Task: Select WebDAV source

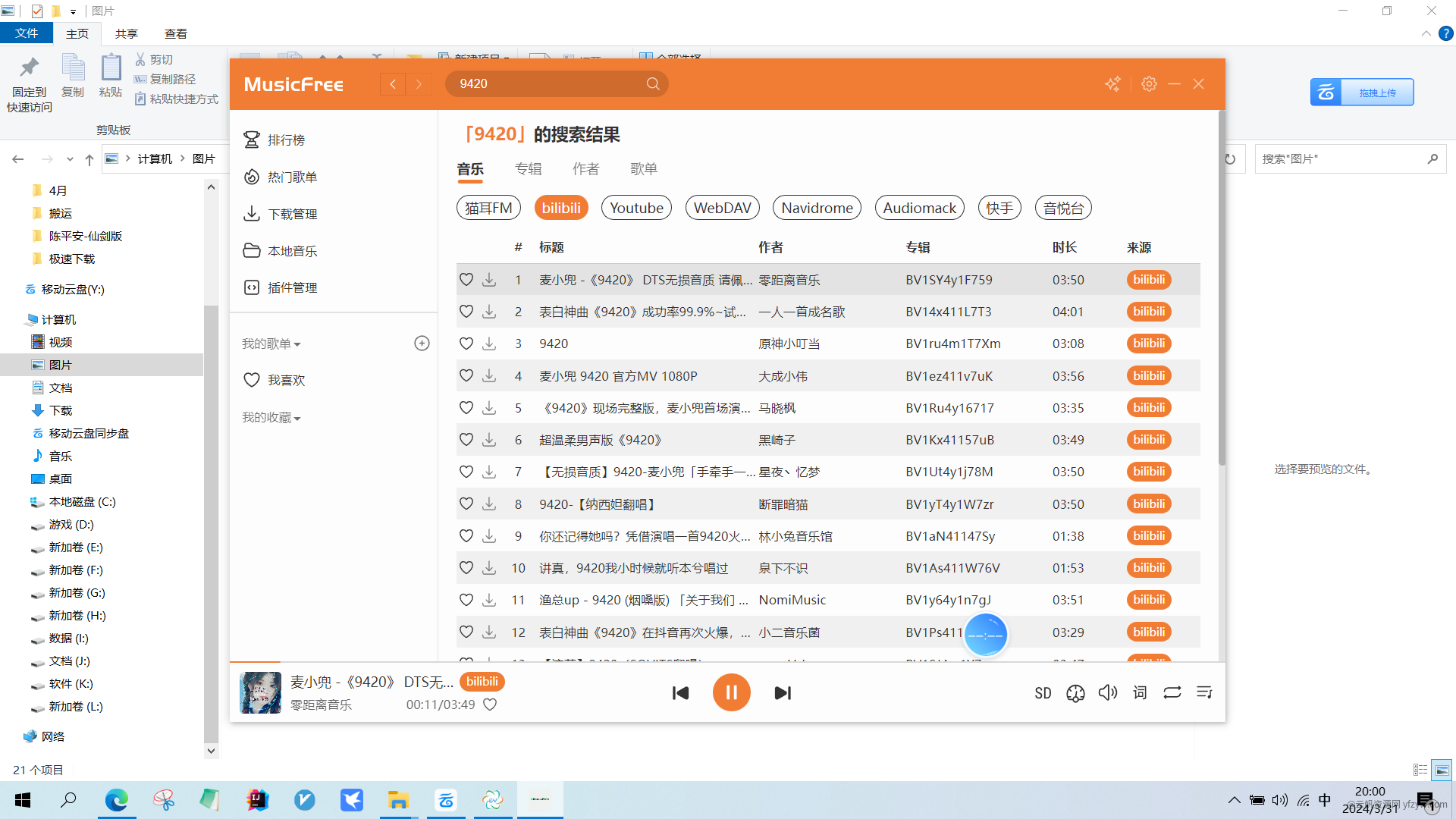Action: pyautogui.click(x=722, y=208)
